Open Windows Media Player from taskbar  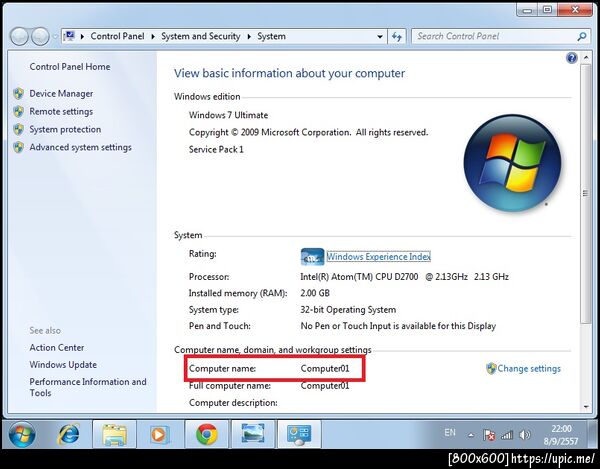[160, 435]
